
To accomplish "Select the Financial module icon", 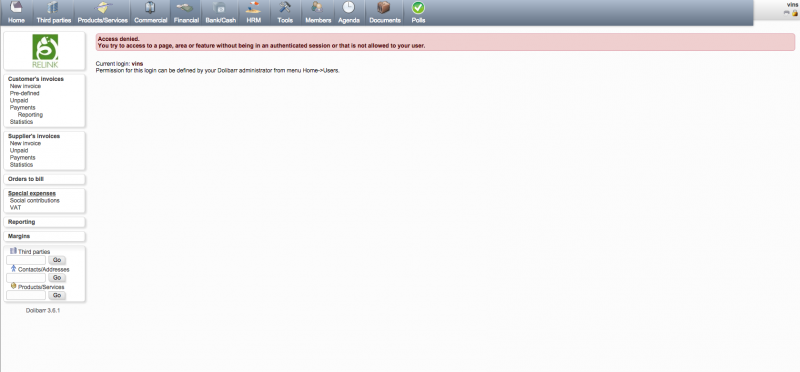I will [186, 8].
